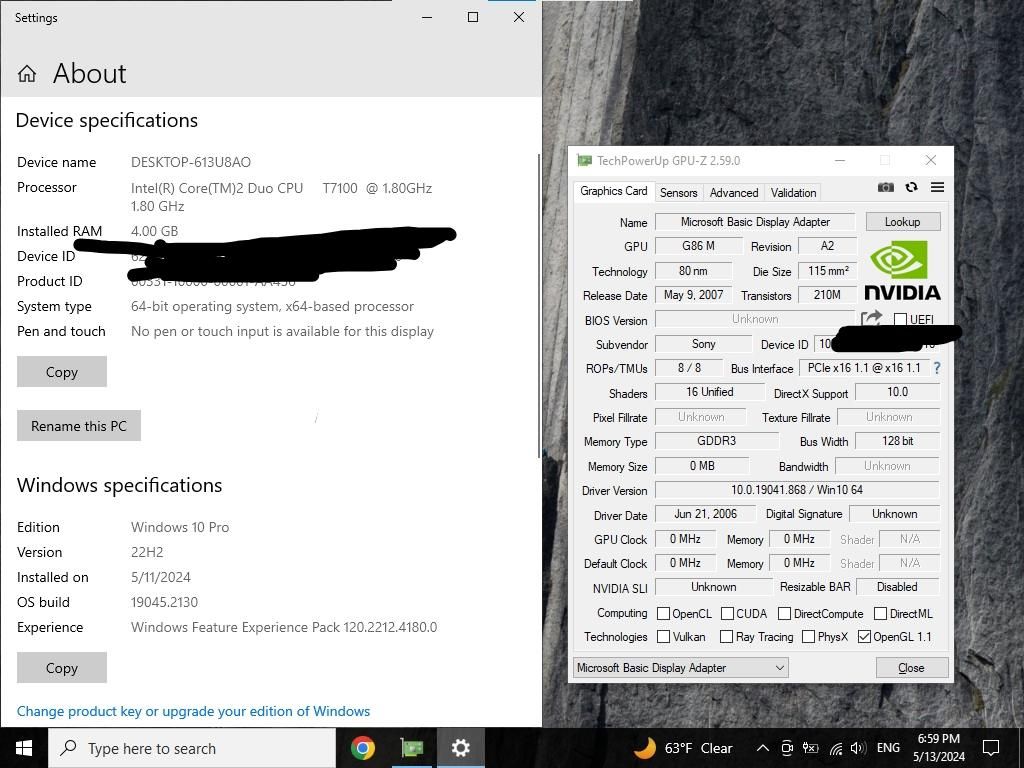The image size is (1024, 768).
Task: Click the Settings gear taskbar icon
Action: (460, 748)
